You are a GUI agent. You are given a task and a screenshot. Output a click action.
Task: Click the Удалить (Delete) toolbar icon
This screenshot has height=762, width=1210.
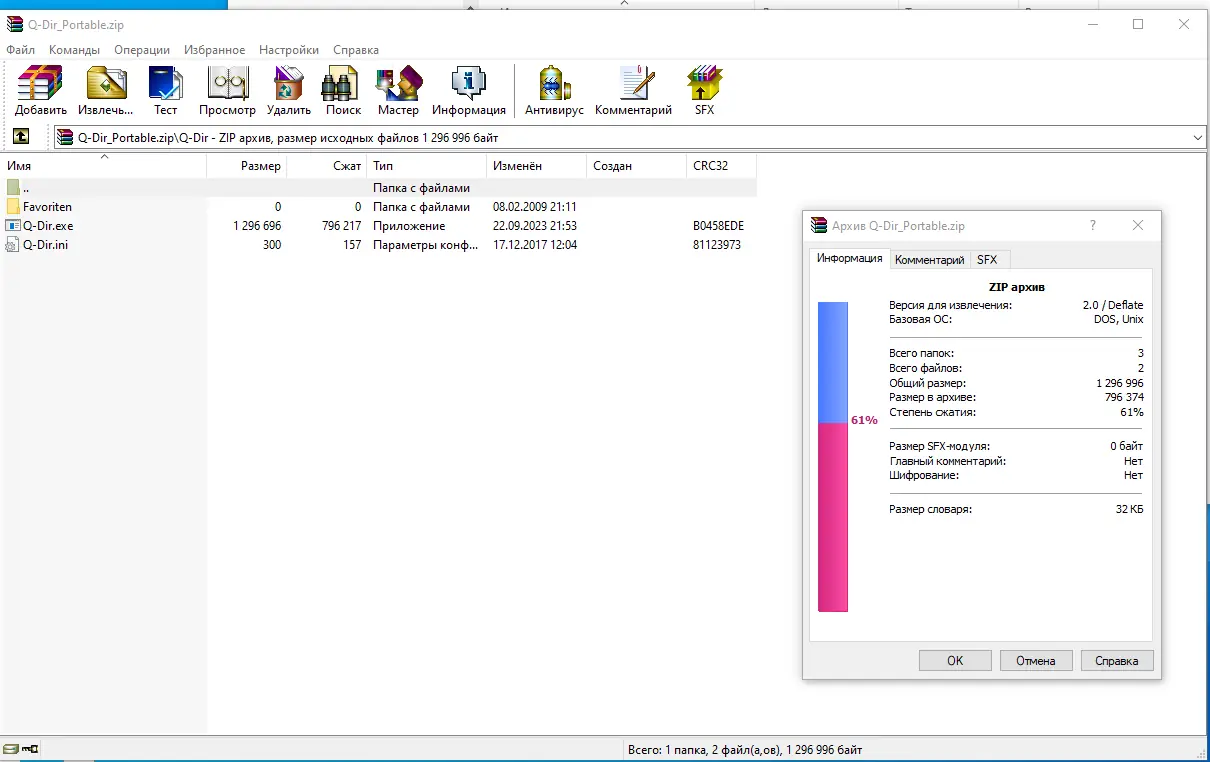point(289,84)
